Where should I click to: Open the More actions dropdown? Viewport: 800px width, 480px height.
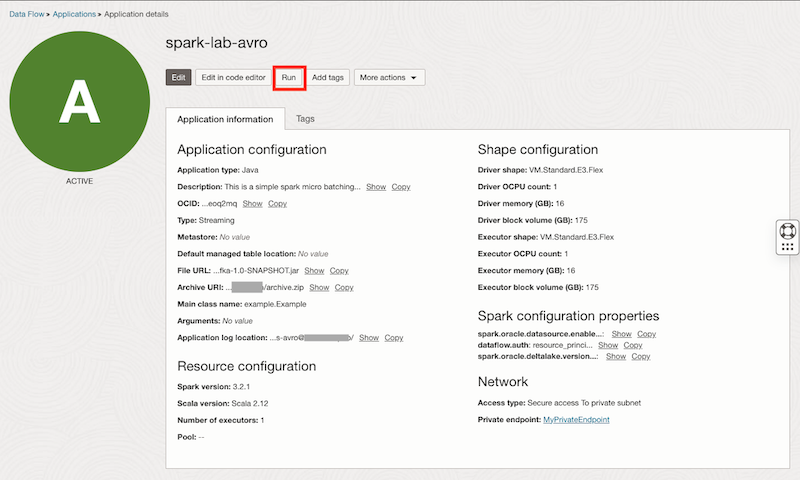click(389, 78)
